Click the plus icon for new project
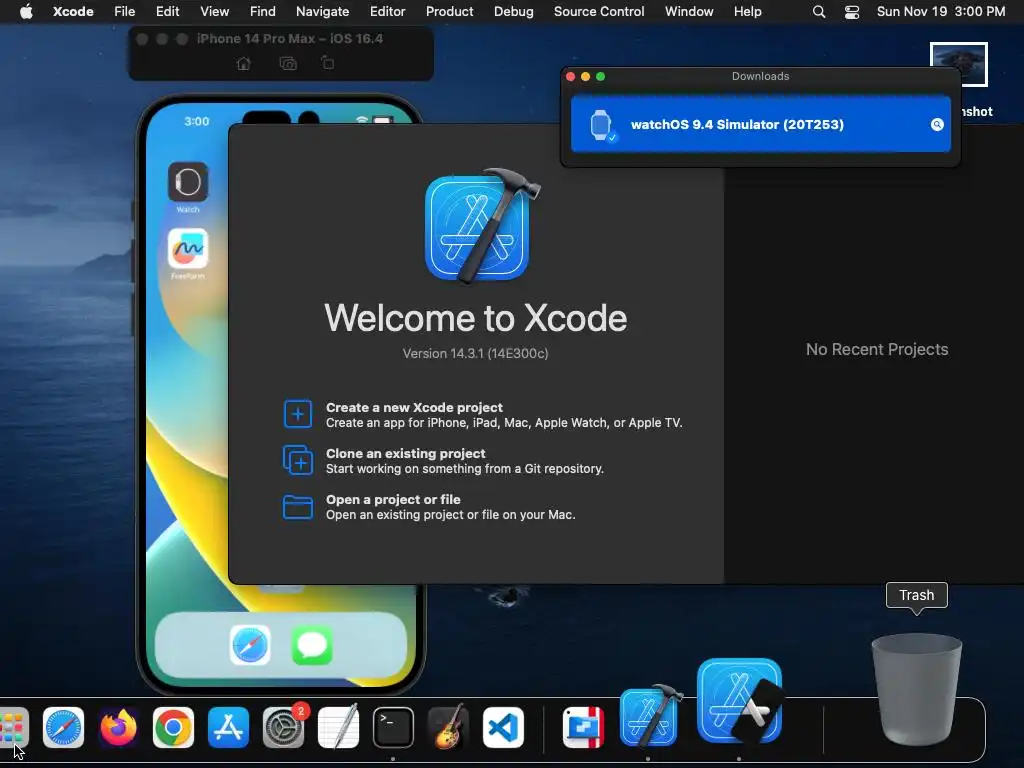 [298, 414]
